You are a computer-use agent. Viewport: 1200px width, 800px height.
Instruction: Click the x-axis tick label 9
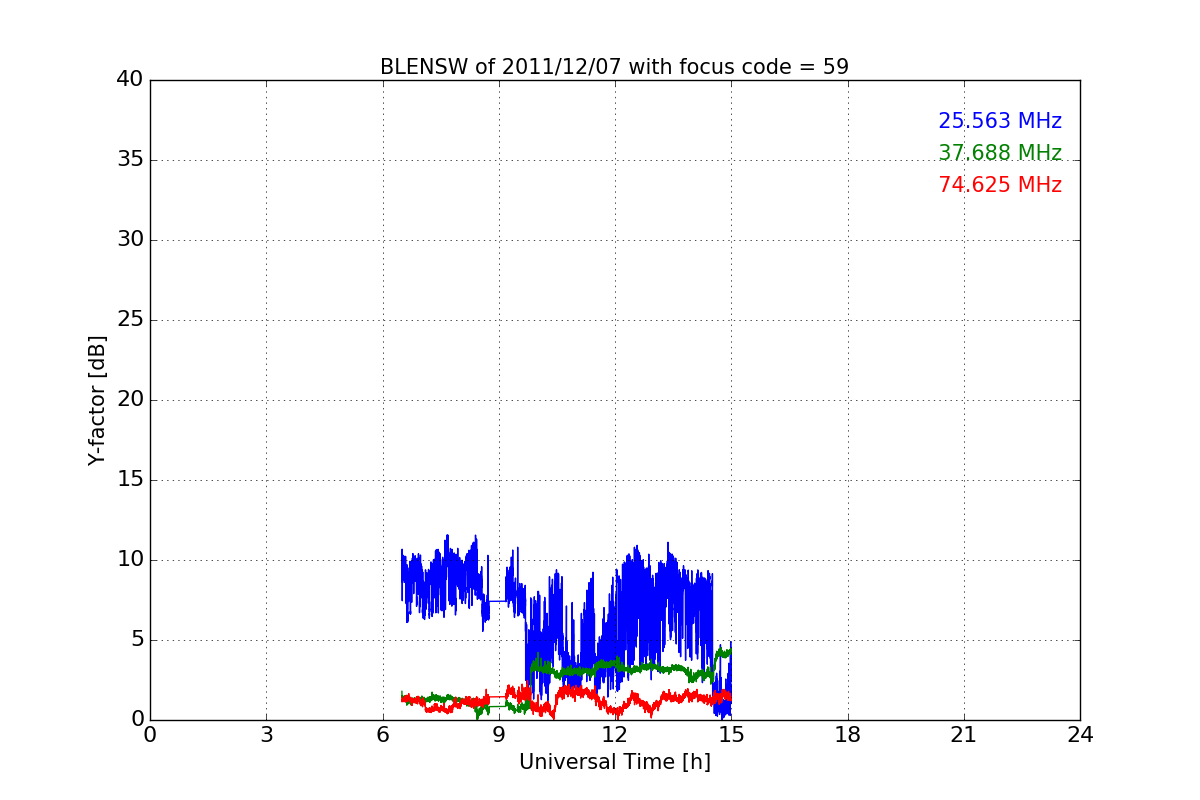[x=499, y=735]
